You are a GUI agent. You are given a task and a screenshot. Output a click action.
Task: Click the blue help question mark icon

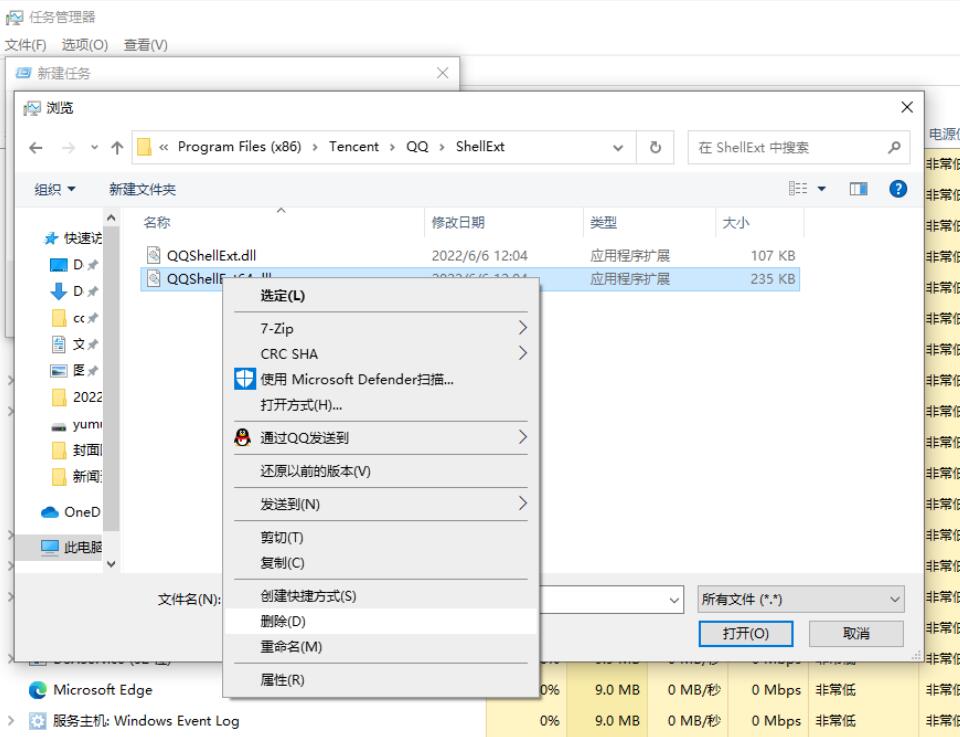coord(897,189)
